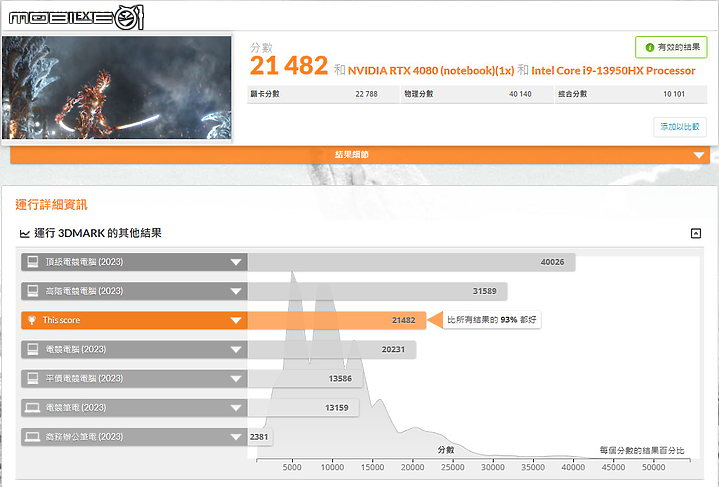Screen dimensions: 719x487
Task: Click the desktop icon on 頂級電競電腦 row
Action: [33, 262]
